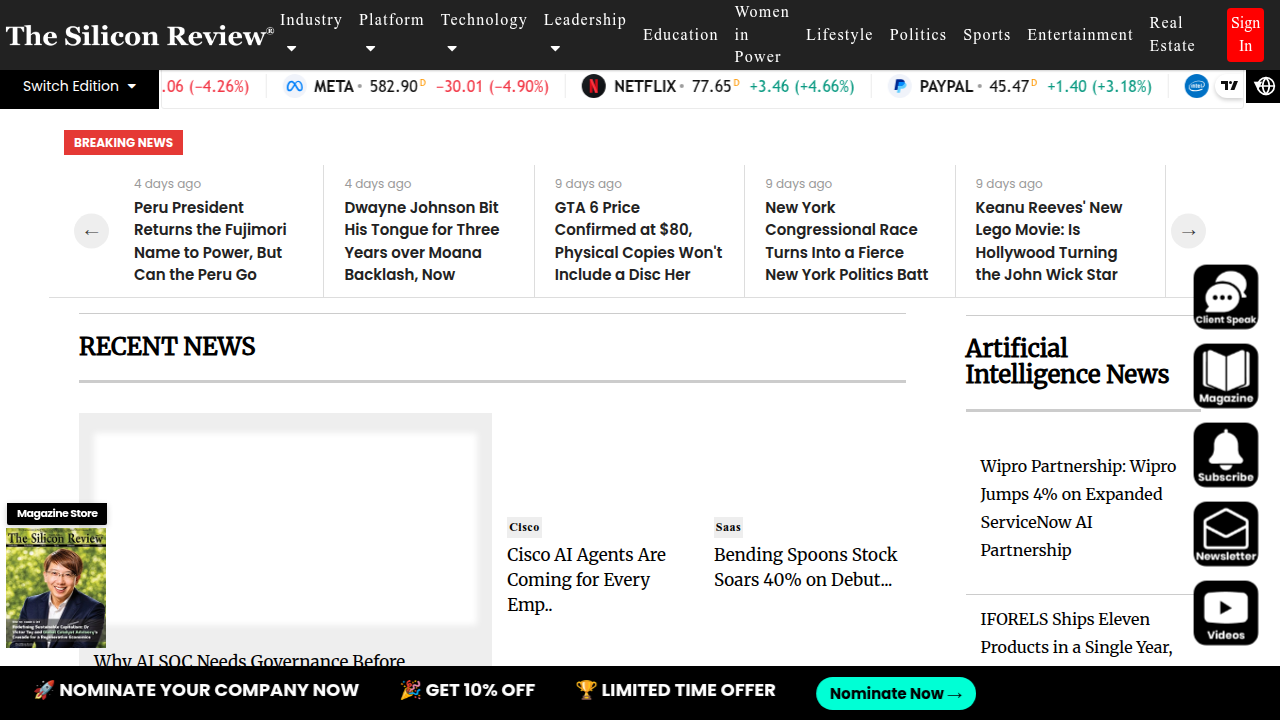Open the Magazine Store cover thumbnail

tap(56, 588)
